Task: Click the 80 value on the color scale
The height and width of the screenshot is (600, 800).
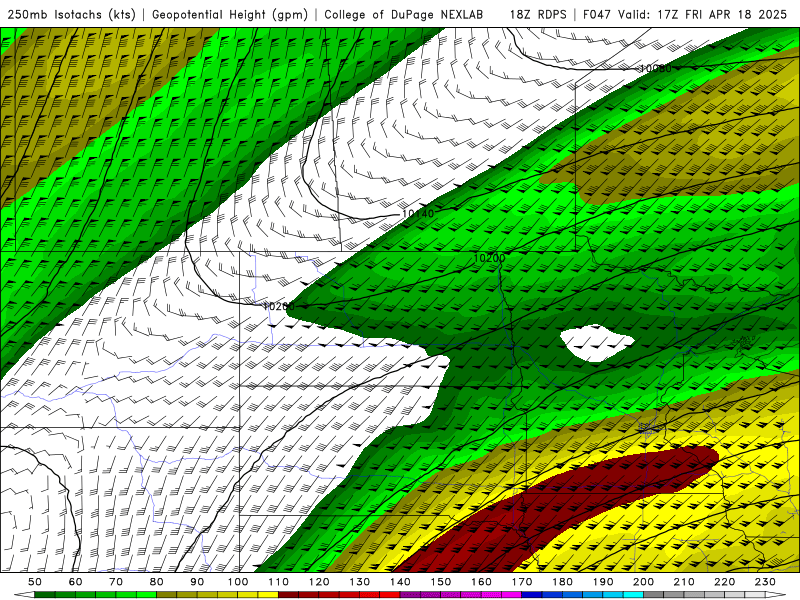Action: (x=157, y=582)
